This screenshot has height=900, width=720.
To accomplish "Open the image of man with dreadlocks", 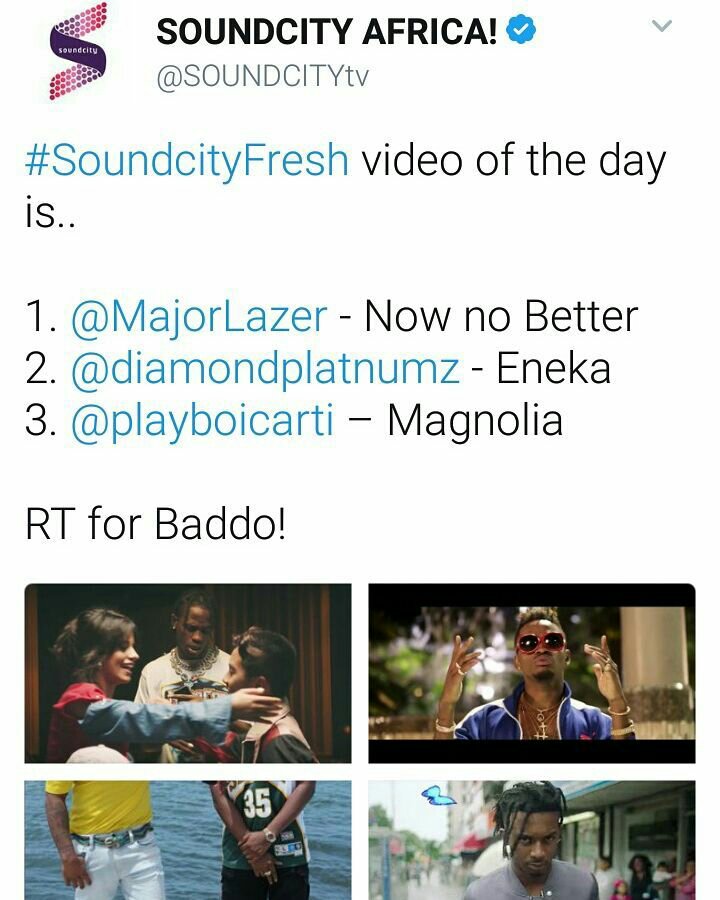I will click(x=532, y=840).
